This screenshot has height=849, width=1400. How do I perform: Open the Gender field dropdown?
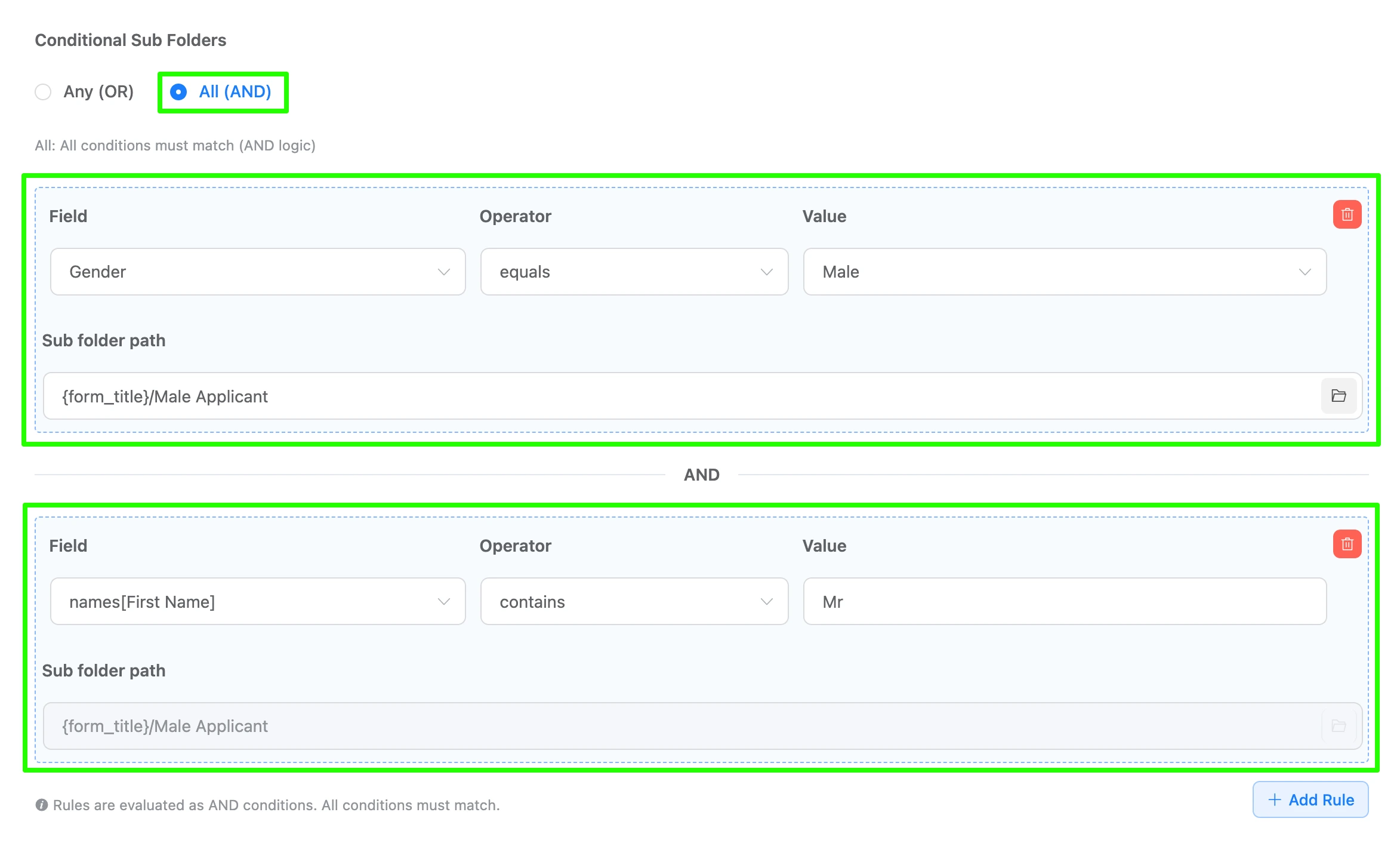click(x=257, y=272)
